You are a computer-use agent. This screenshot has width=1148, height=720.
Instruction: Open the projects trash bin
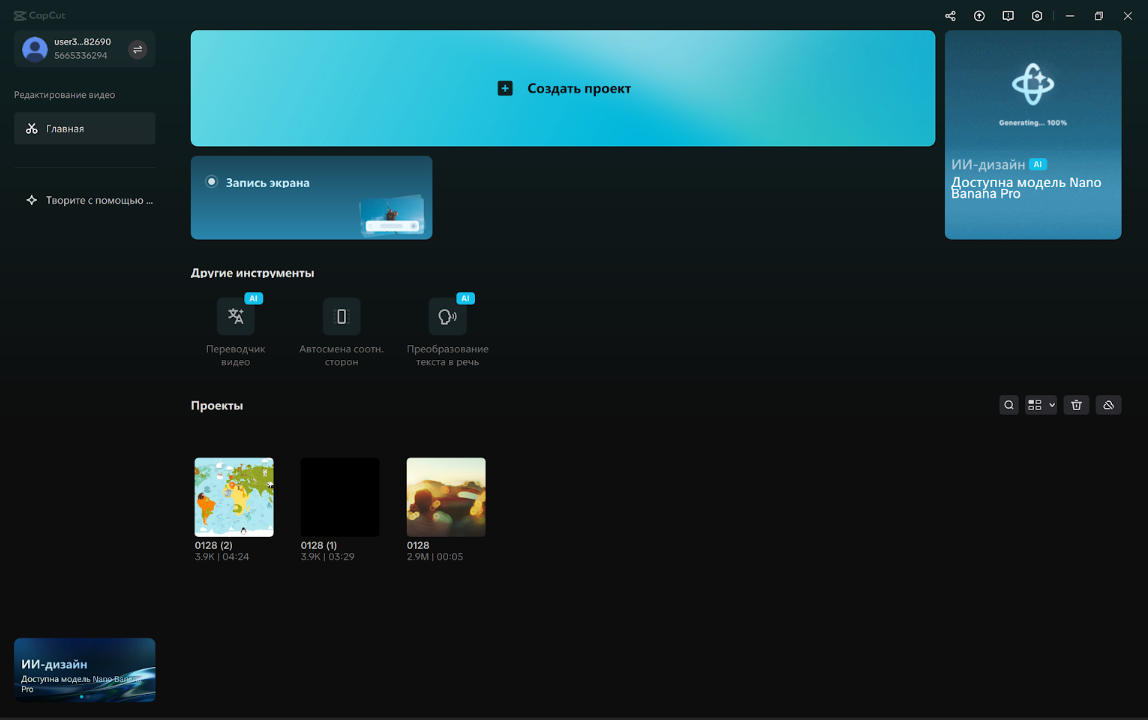[1076, 405]
